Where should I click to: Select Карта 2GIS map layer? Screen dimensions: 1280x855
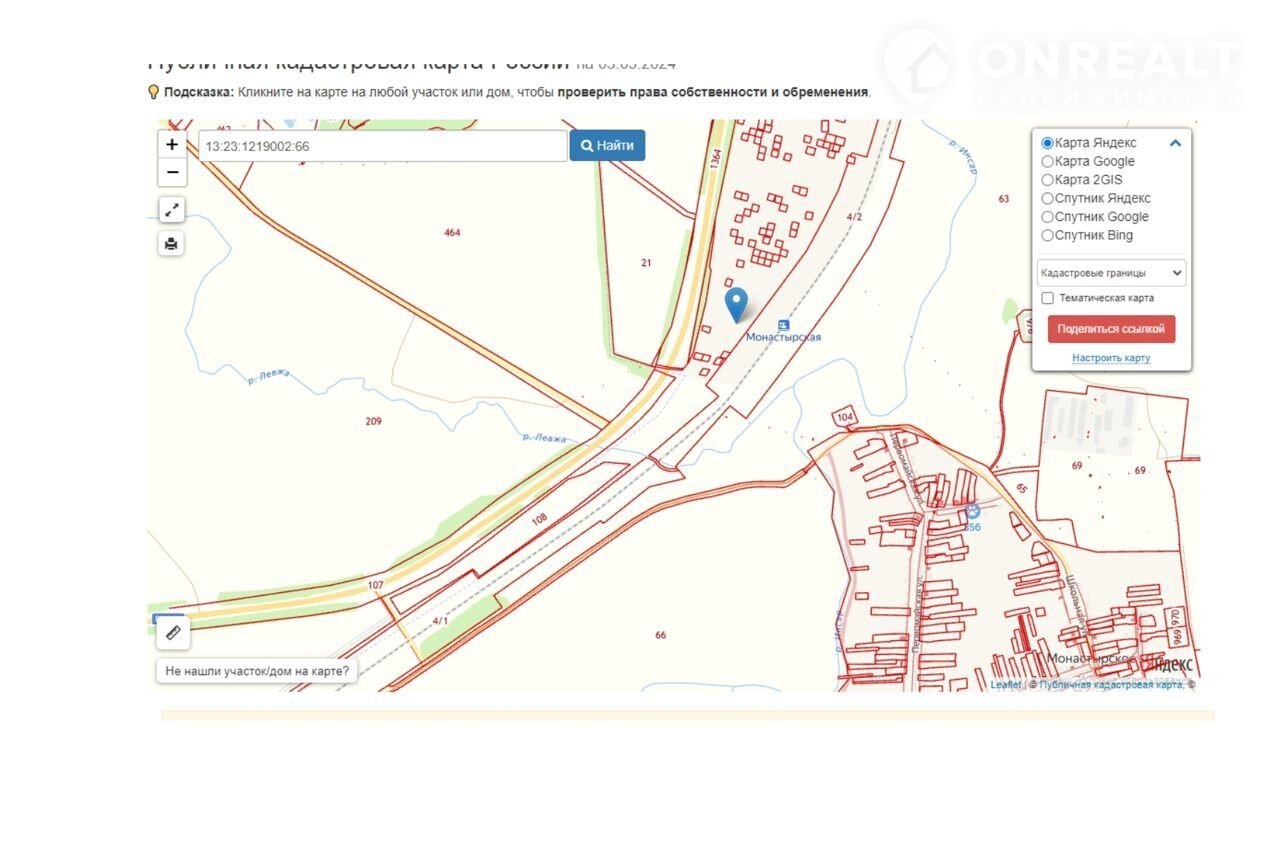(x=1048, y=180)
